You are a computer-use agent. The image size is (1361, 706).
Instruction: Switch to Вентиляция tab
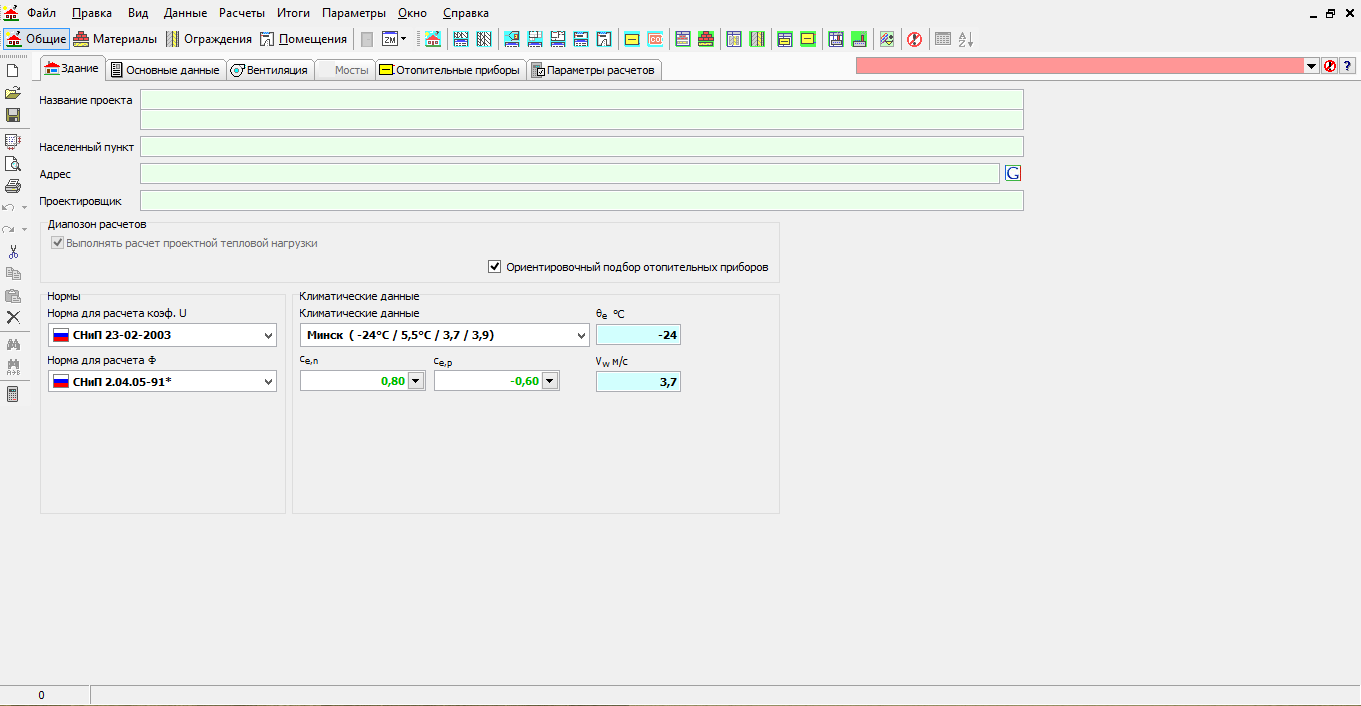(x=269, y=70)
